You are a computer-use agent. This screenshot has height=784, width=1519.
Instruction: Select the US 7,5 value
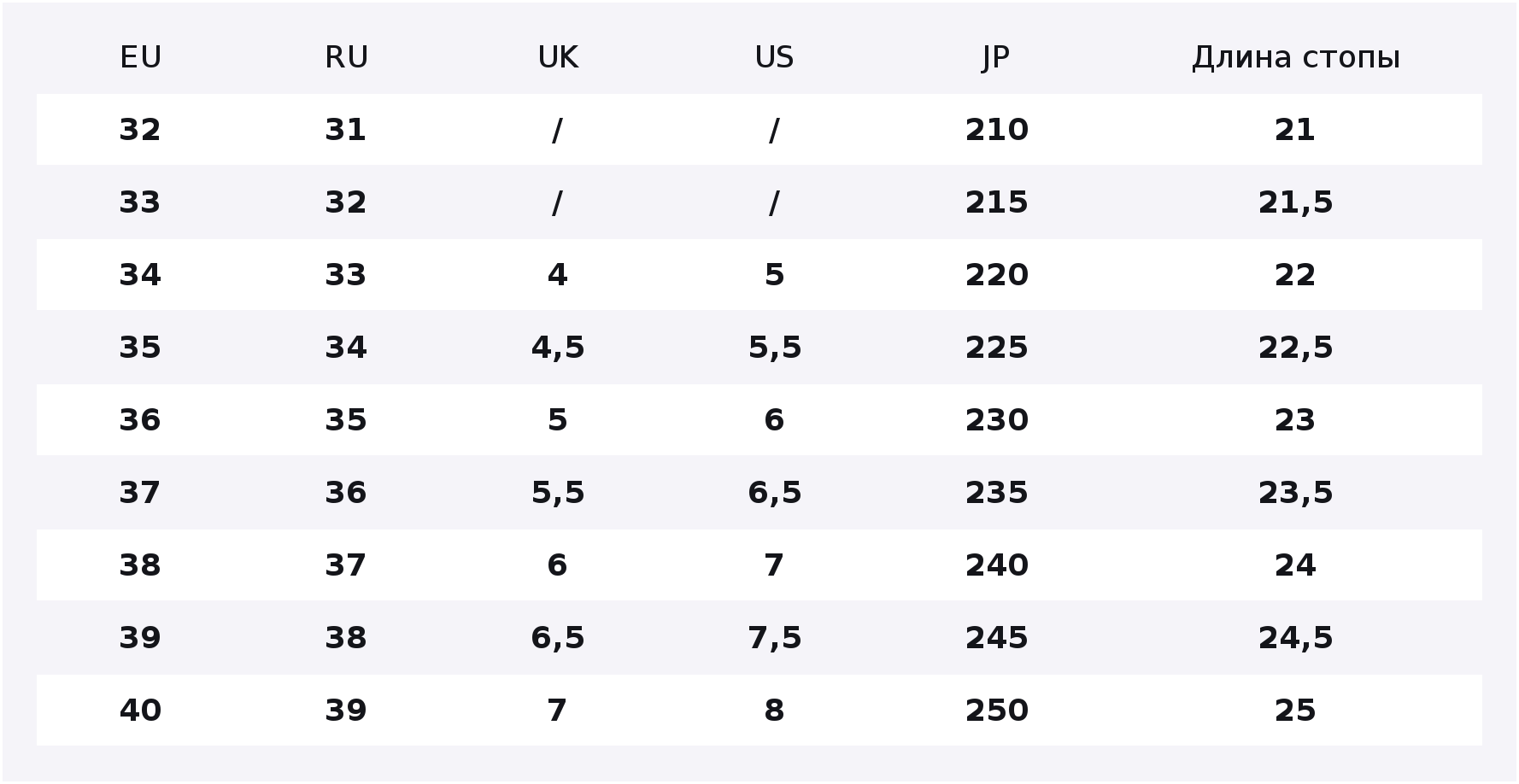tap(774, 638)
